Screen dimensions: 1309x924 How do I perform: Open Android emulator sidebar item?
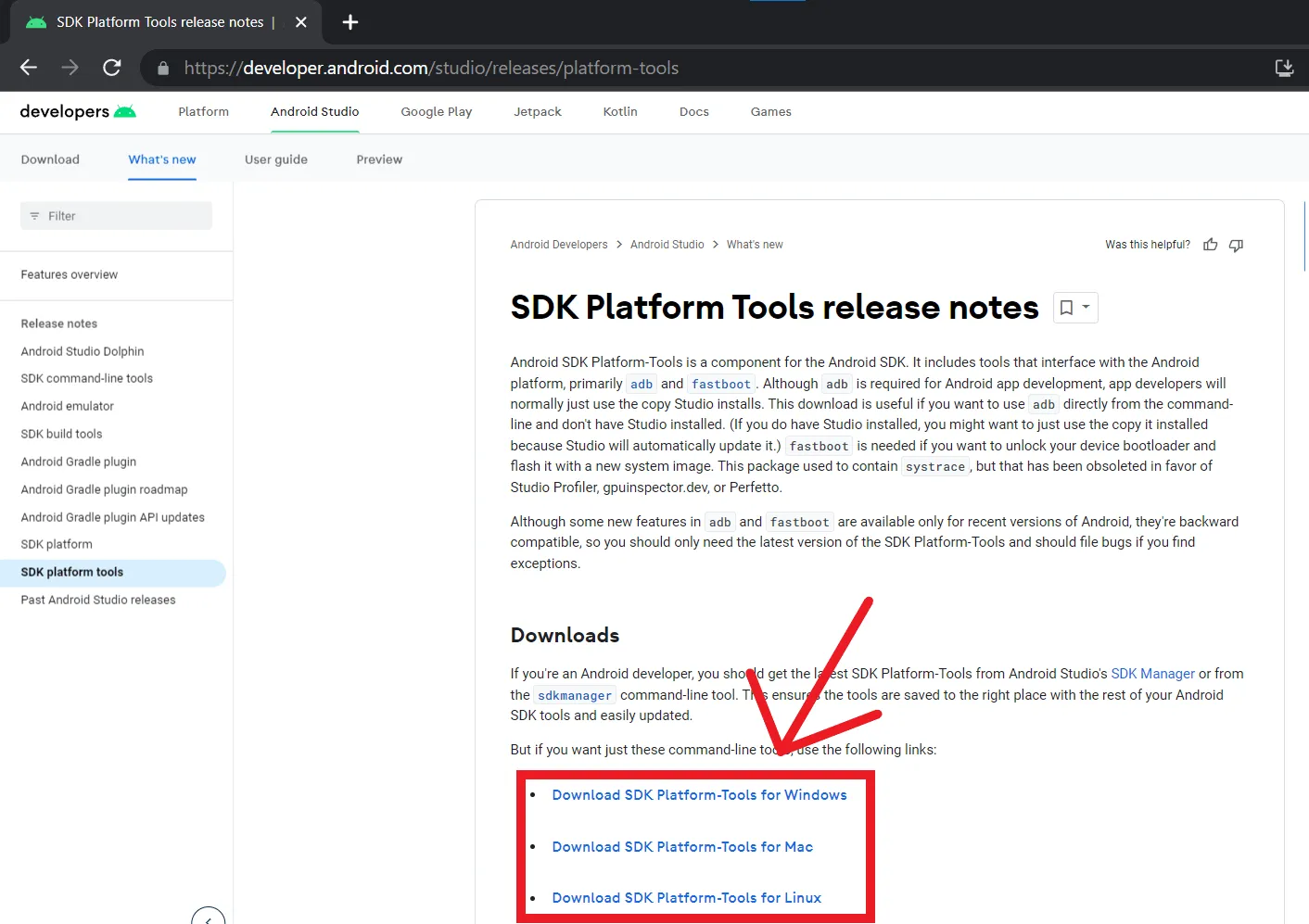pos(68,406)
